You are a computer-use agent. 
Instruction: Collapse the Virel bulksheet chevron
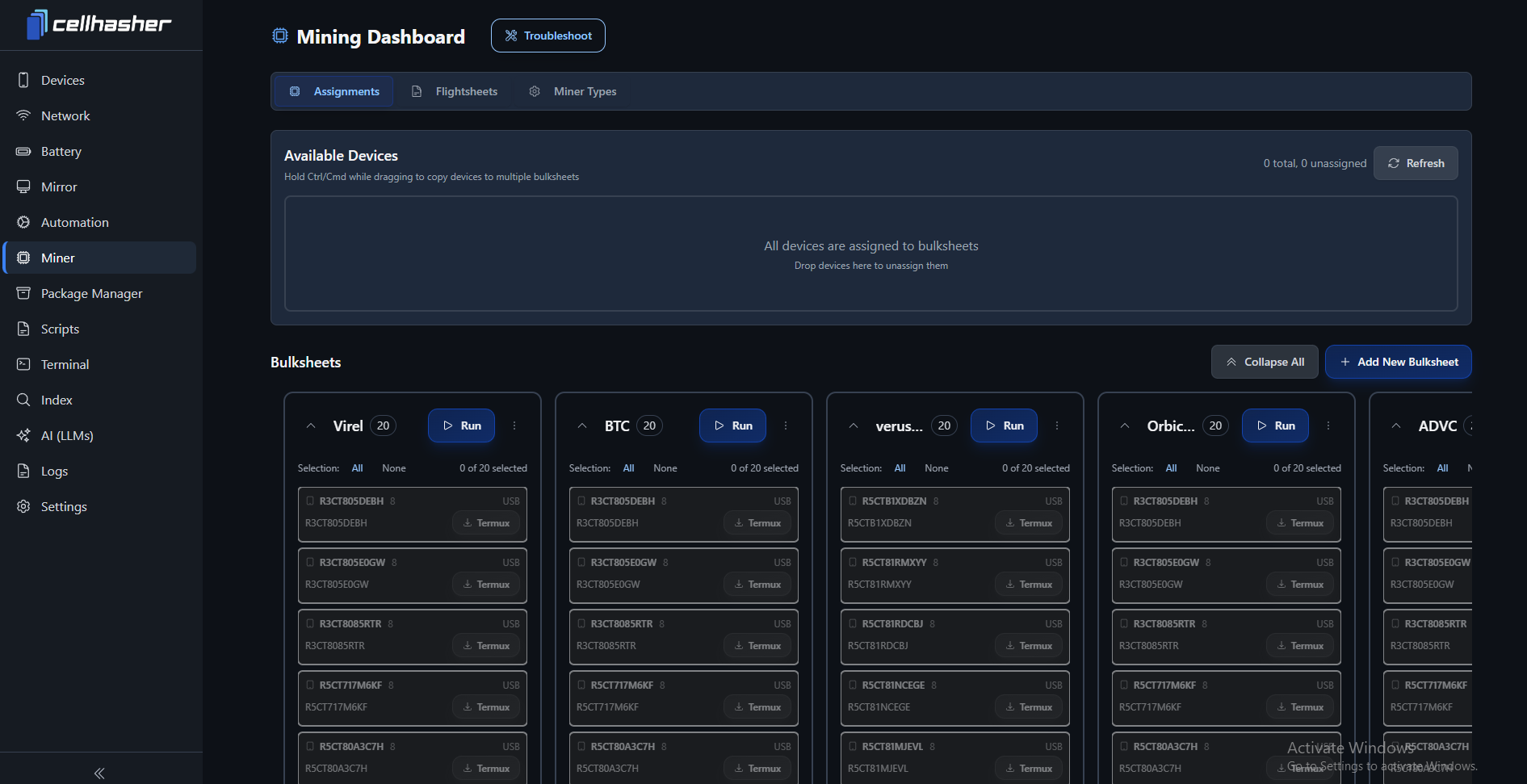coord(311,426)
